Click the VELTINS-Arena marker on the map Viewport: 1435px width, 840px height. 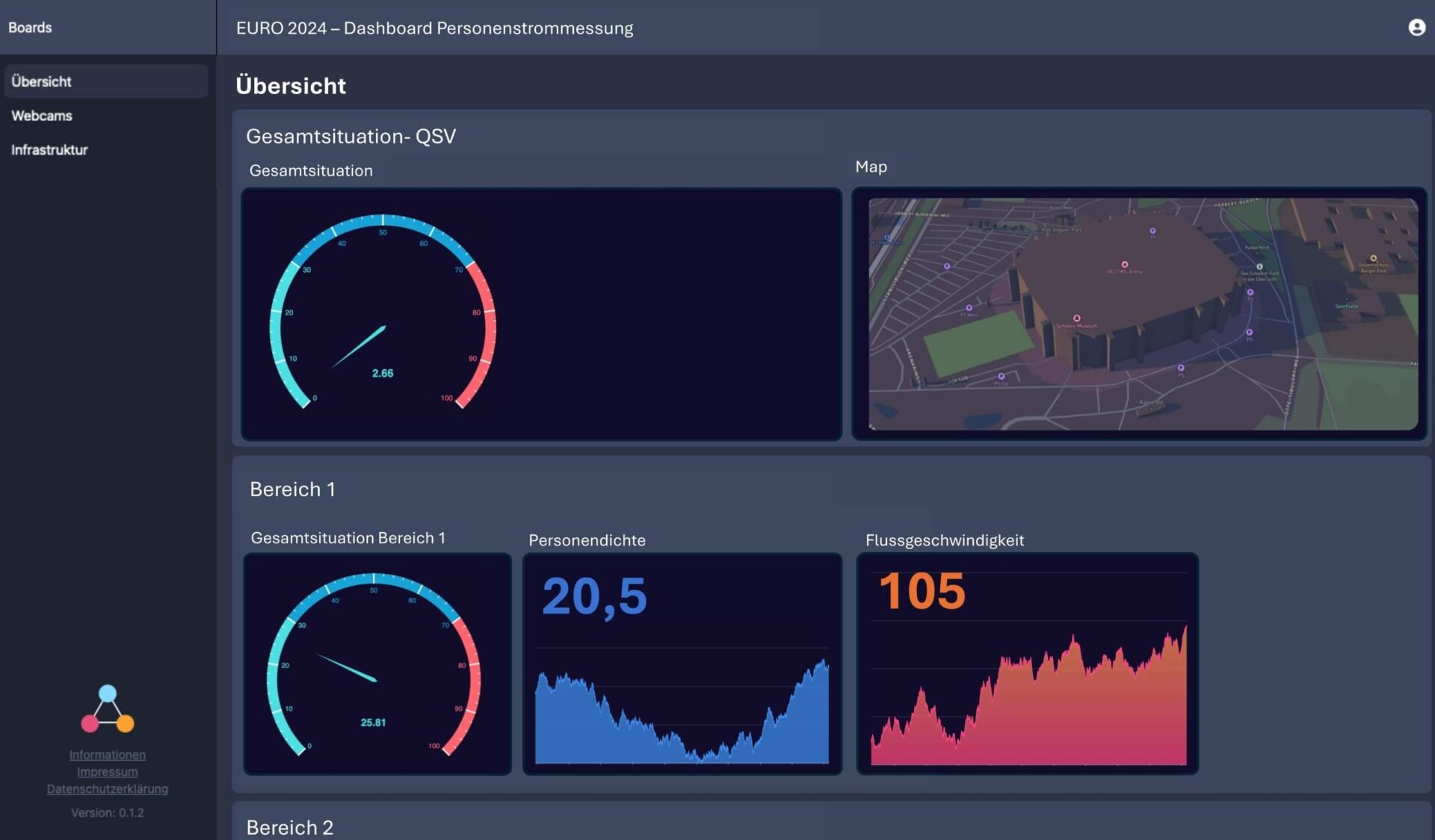point(1125,265)
